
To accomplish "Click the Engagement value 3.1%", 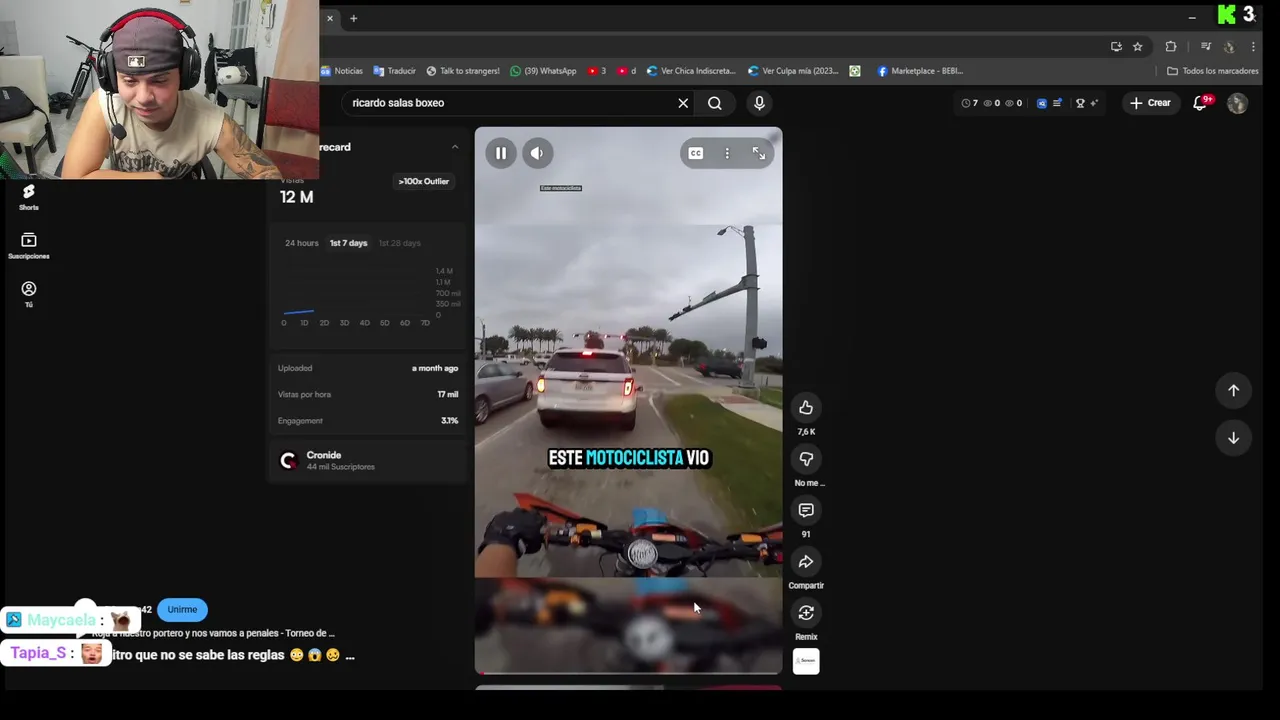I will point(450,421).
